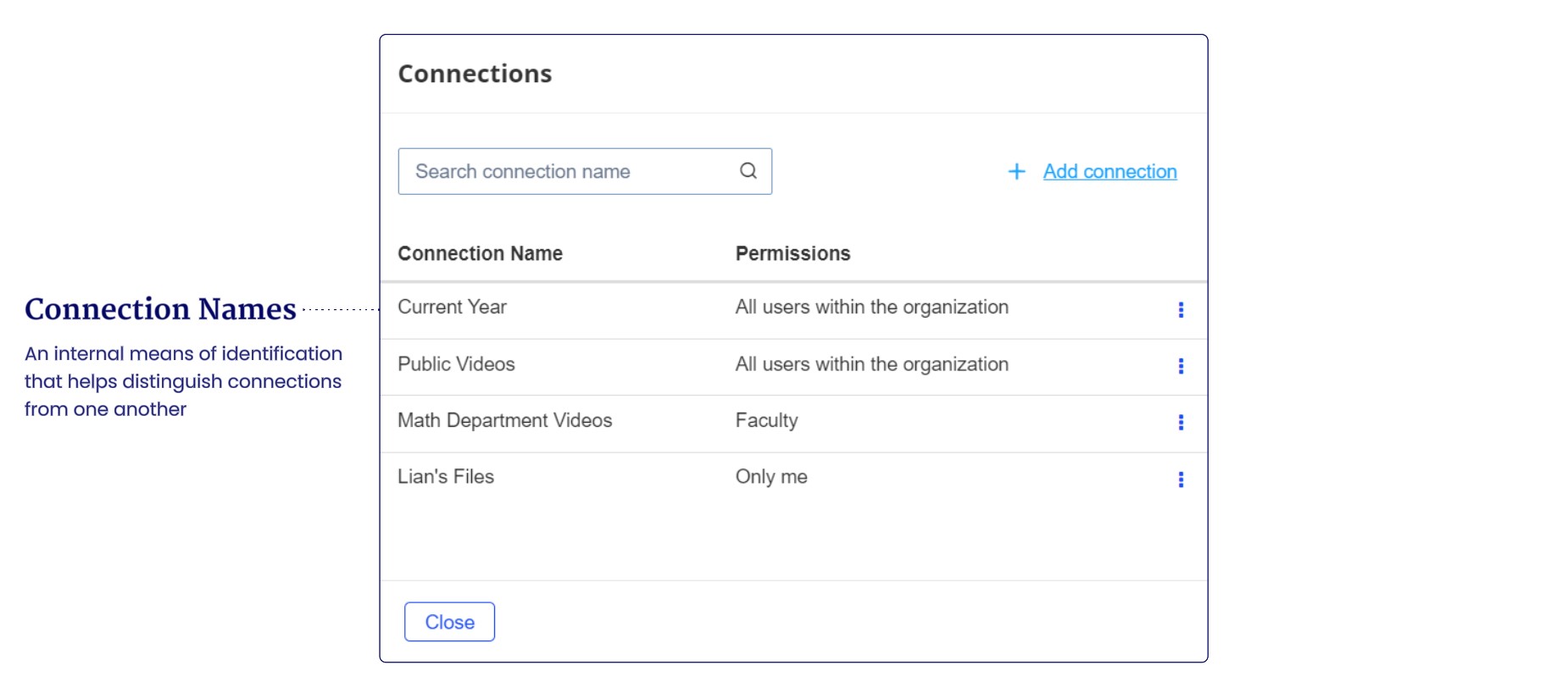Click the Connection Name column header

click(480, 253)
